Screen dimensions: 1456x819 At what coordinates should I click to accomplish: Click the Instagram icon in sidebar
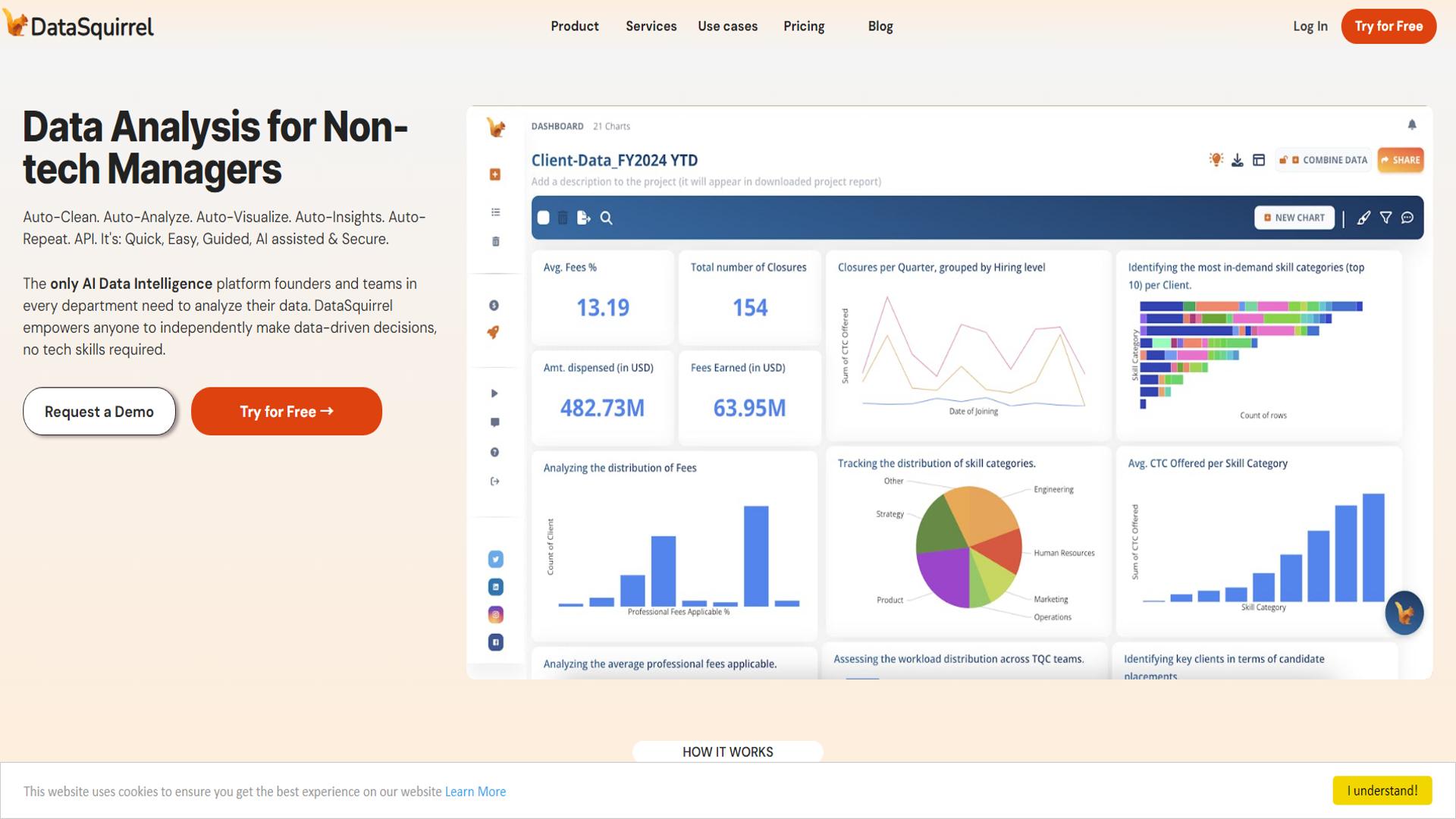point(495,614)
